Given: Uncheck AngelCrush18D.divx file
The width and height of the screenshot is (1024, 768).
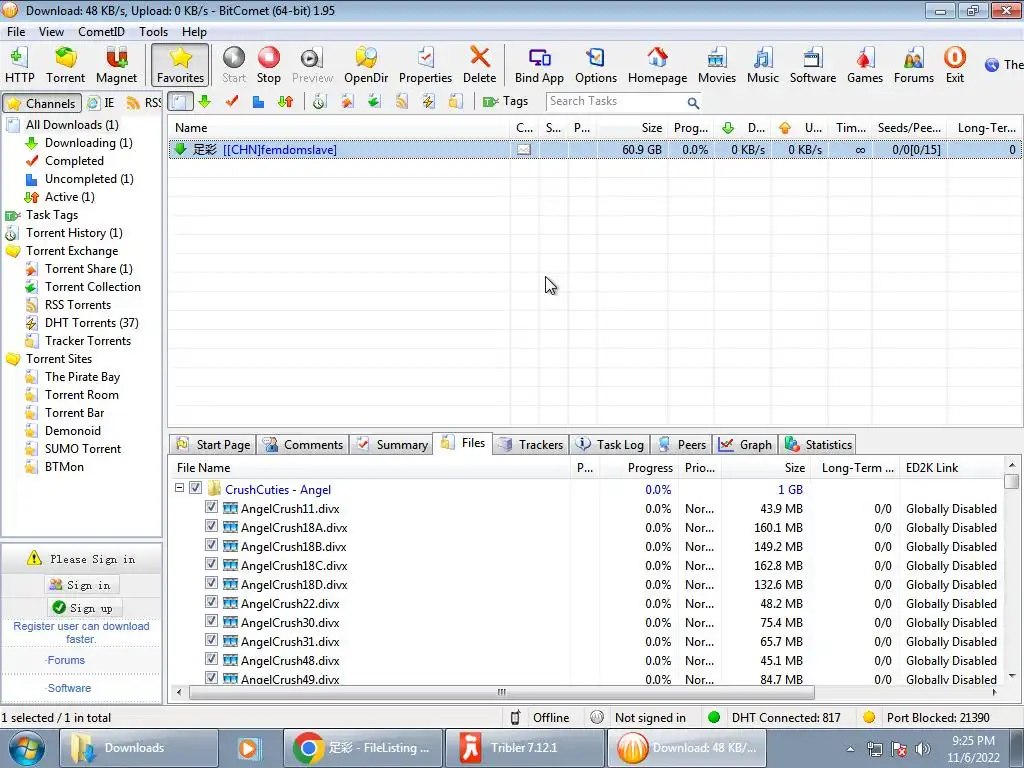Looking at the screenshot, I should (x=211, y=583).
